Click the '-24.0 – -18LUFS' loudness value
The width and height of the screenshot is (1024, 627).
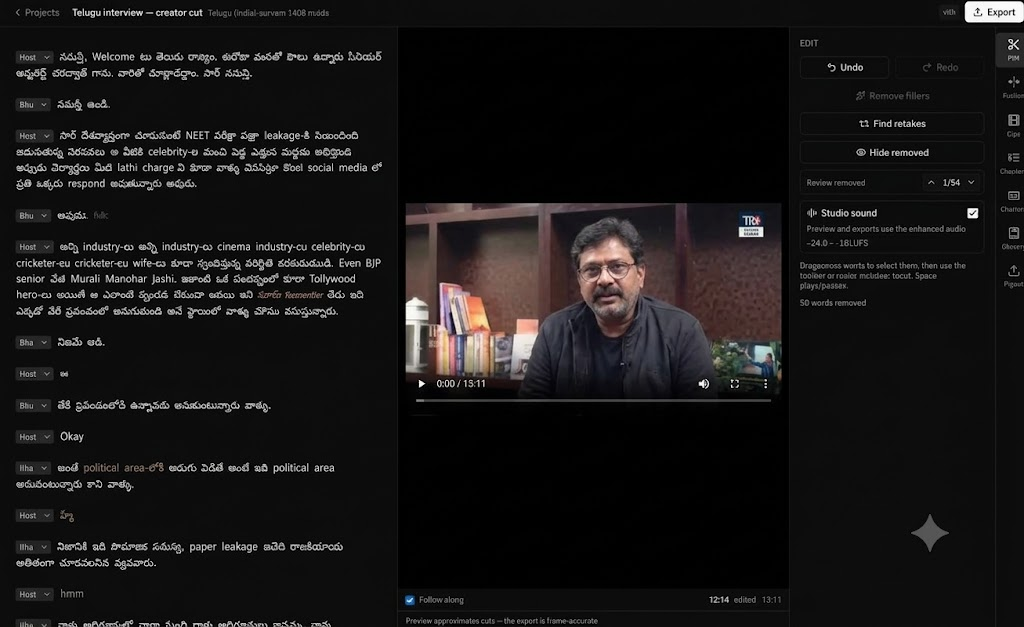pos(837,243)
